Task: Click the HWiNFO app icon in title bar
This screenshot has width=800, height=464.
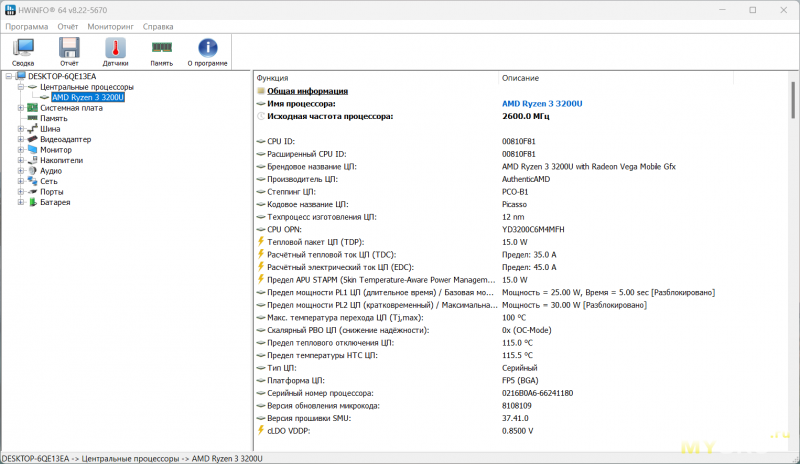Action: 10,10
